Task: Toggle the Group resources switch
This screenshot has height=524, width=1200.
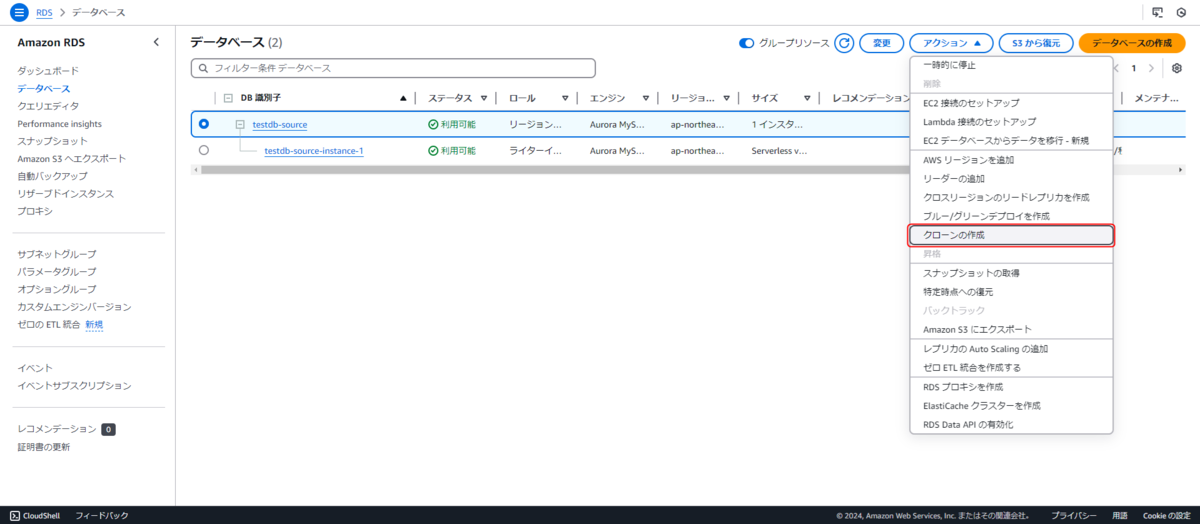Action: tap(746, 43)
